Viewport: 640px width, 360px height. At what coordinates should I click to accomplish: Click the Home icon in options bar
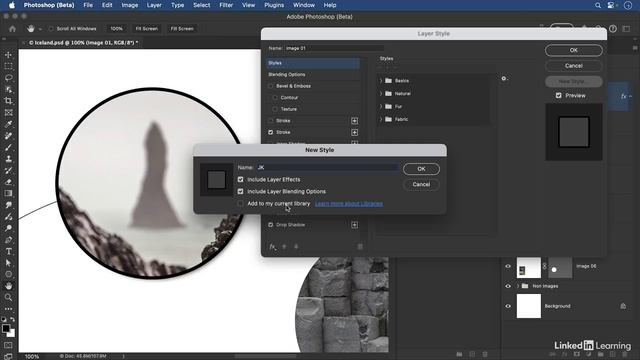pos(13,29)
